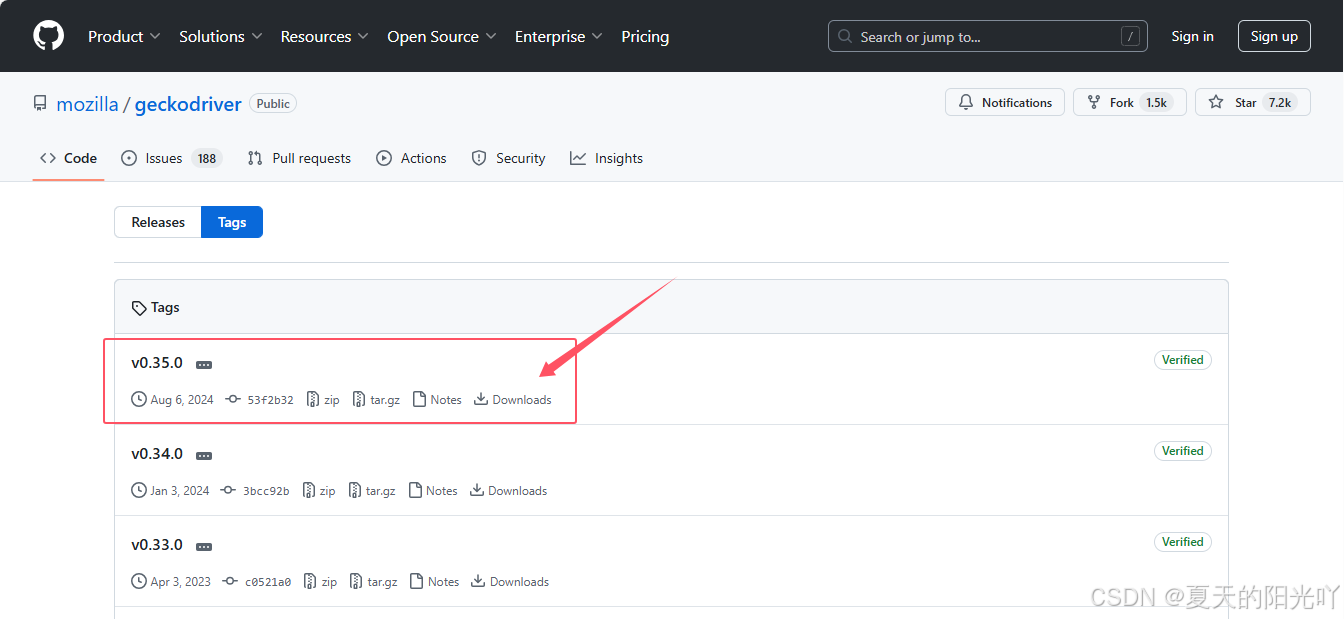Open Notes for v0.34.0
Screen dimensions: 1344x619
pyautogui.click(x=433, y=491)
